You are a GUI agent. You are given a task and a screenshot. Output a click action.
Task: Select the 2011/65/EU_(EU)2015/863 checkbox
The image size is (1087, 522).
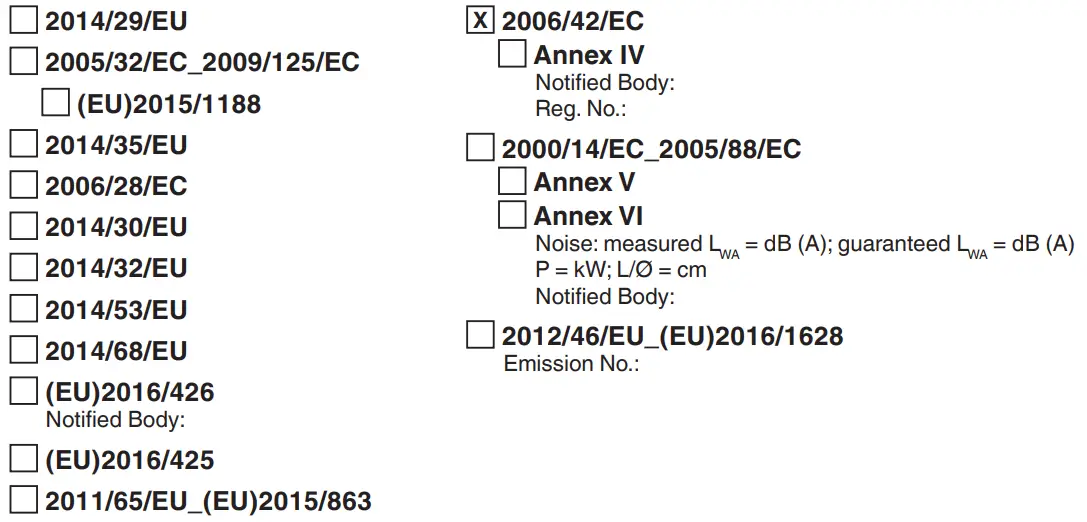[24, 499]
